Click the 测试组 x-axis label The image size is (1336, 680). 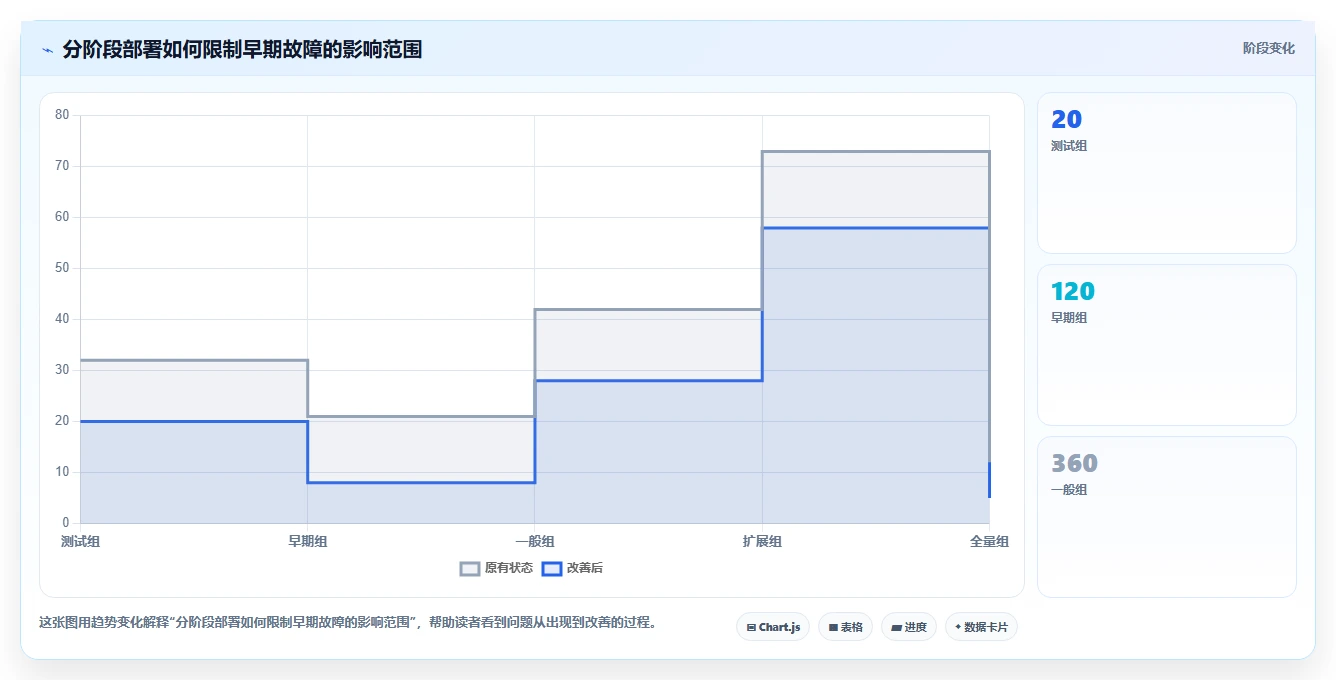pyautogui.click(x=80, y=541)
